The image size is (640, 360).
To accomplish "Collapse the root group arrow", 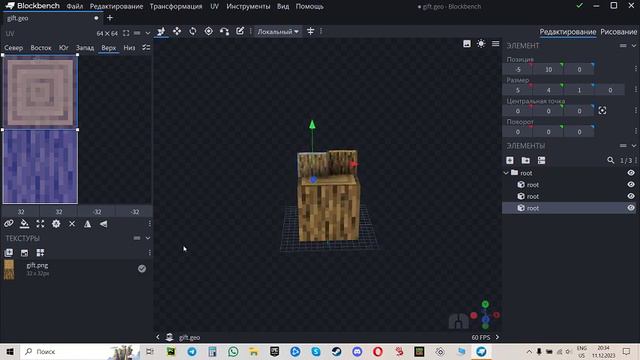I will point(506,173).
